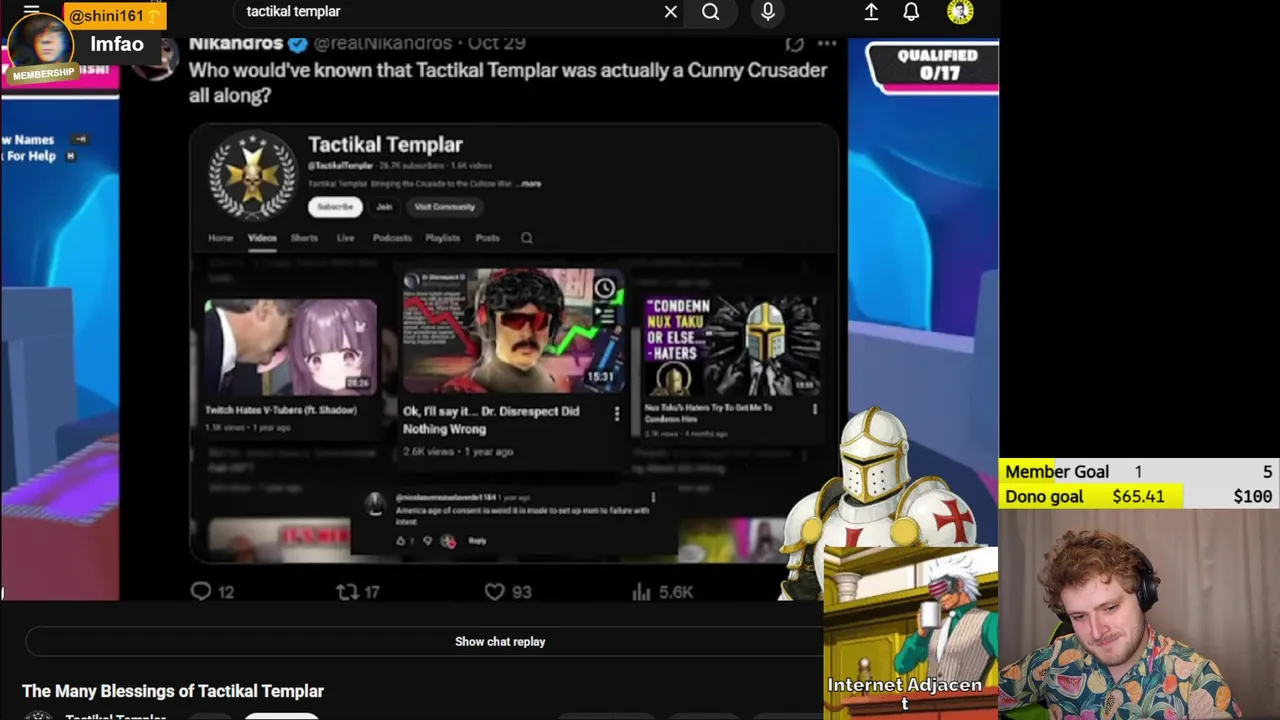The width and height of the screenshot is (1280, 720).
Task: Click the @realNikandros handle
Action: (x=385, y=44)
